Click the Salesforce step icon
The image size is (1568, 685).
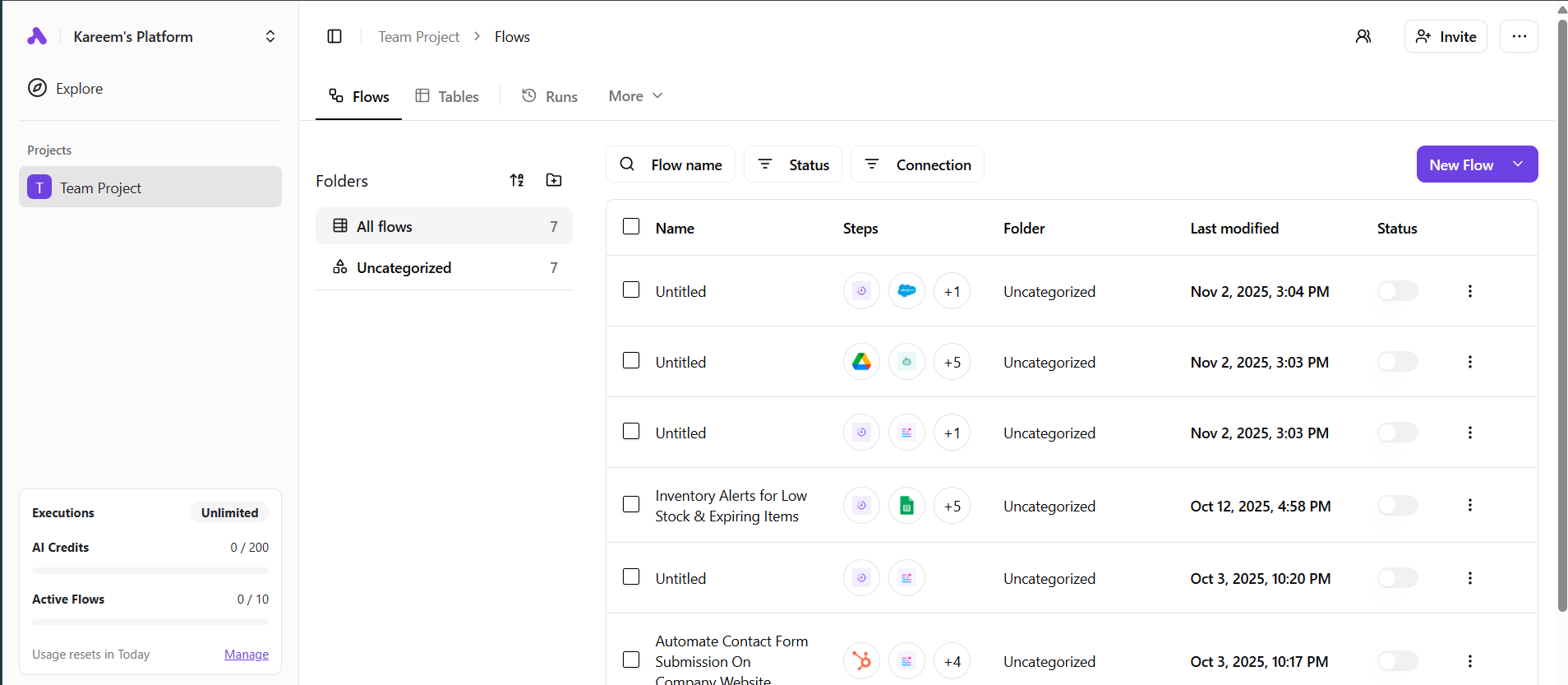906,291
